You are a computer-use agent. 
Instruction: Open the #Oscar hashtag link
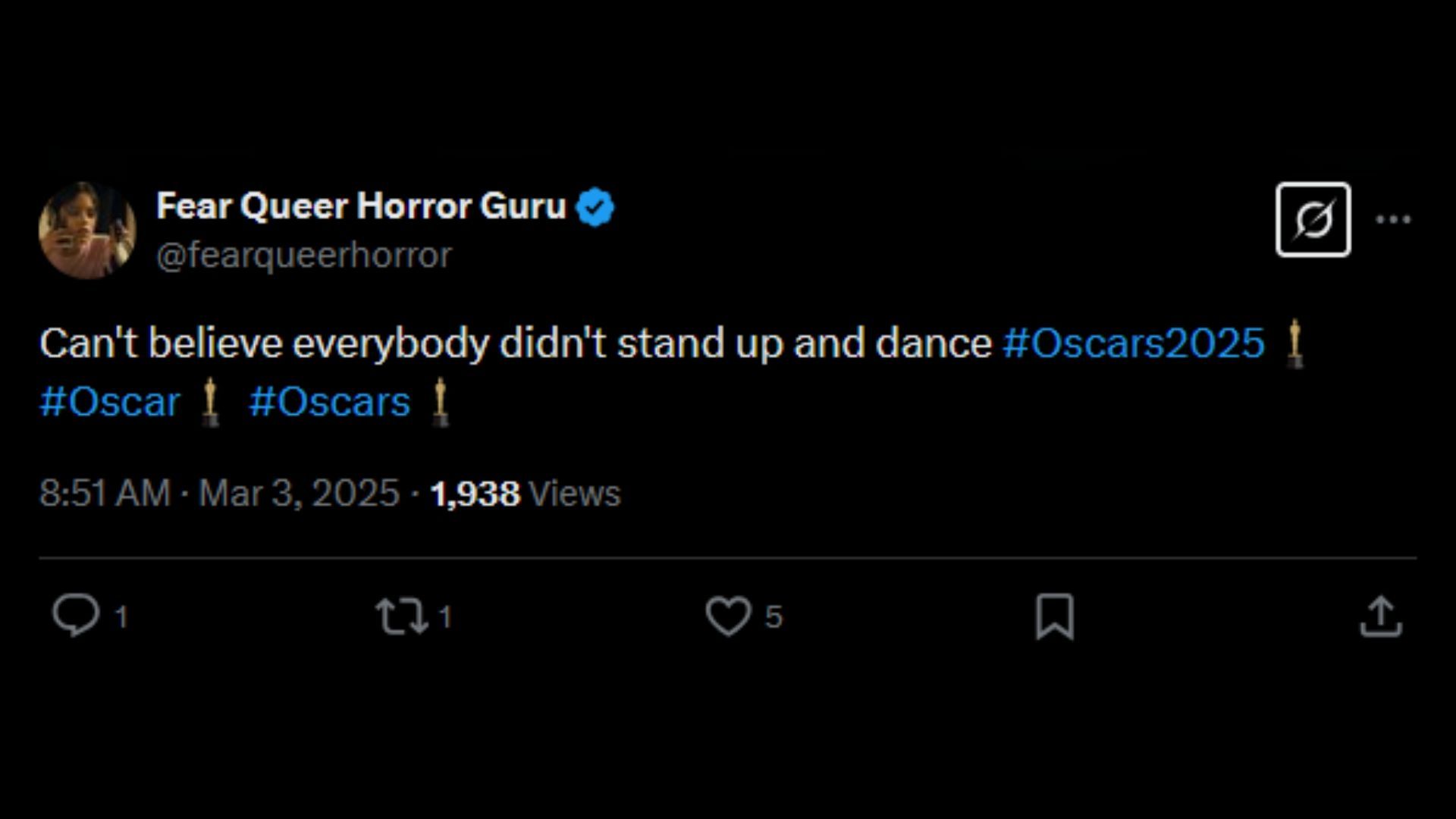[x=110, y=401]
